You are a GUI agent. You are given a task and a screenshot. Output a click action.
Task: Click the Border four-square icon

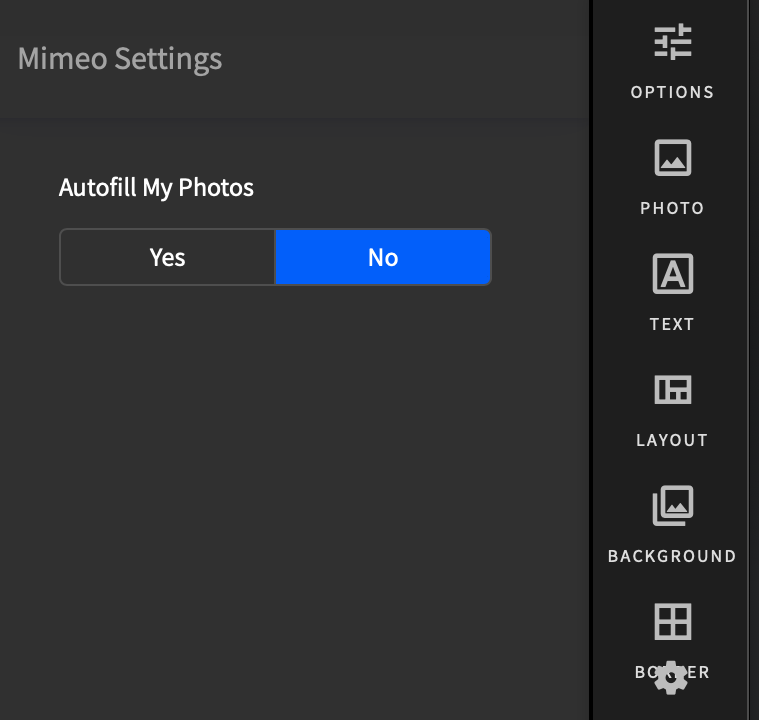tap(673, 621)
